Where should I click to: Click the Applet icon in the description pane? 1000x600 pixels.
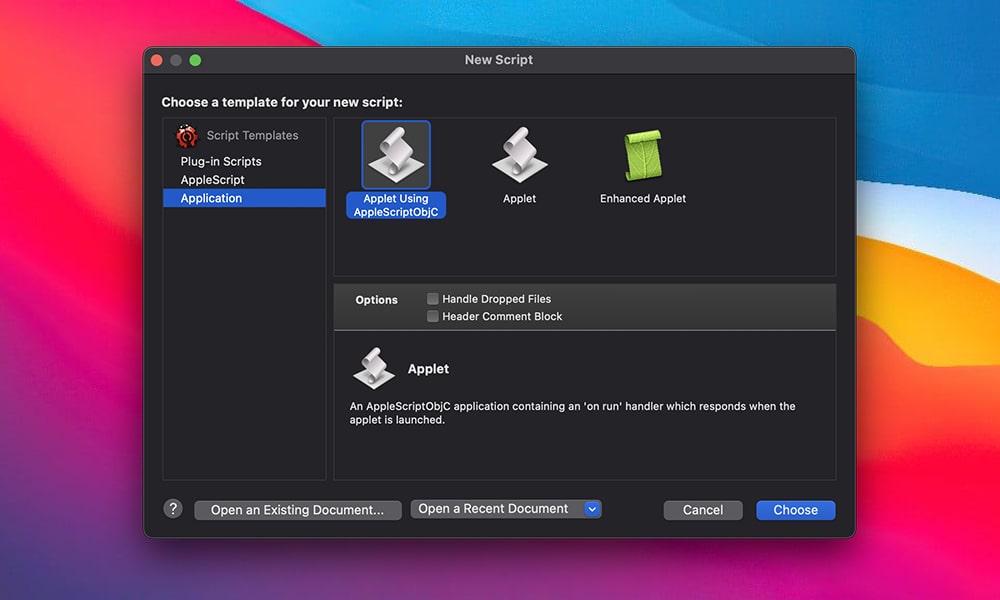point(374,369)
